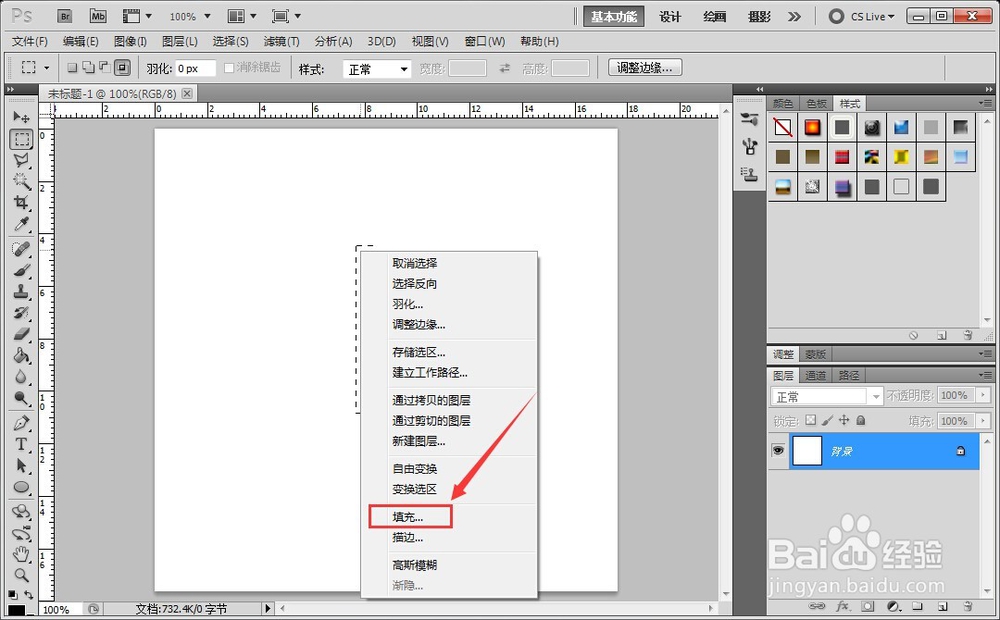Switch to the 设计 Design workspace
The width and height of the screenshot is (1000, 620).
tap(670, 17)
